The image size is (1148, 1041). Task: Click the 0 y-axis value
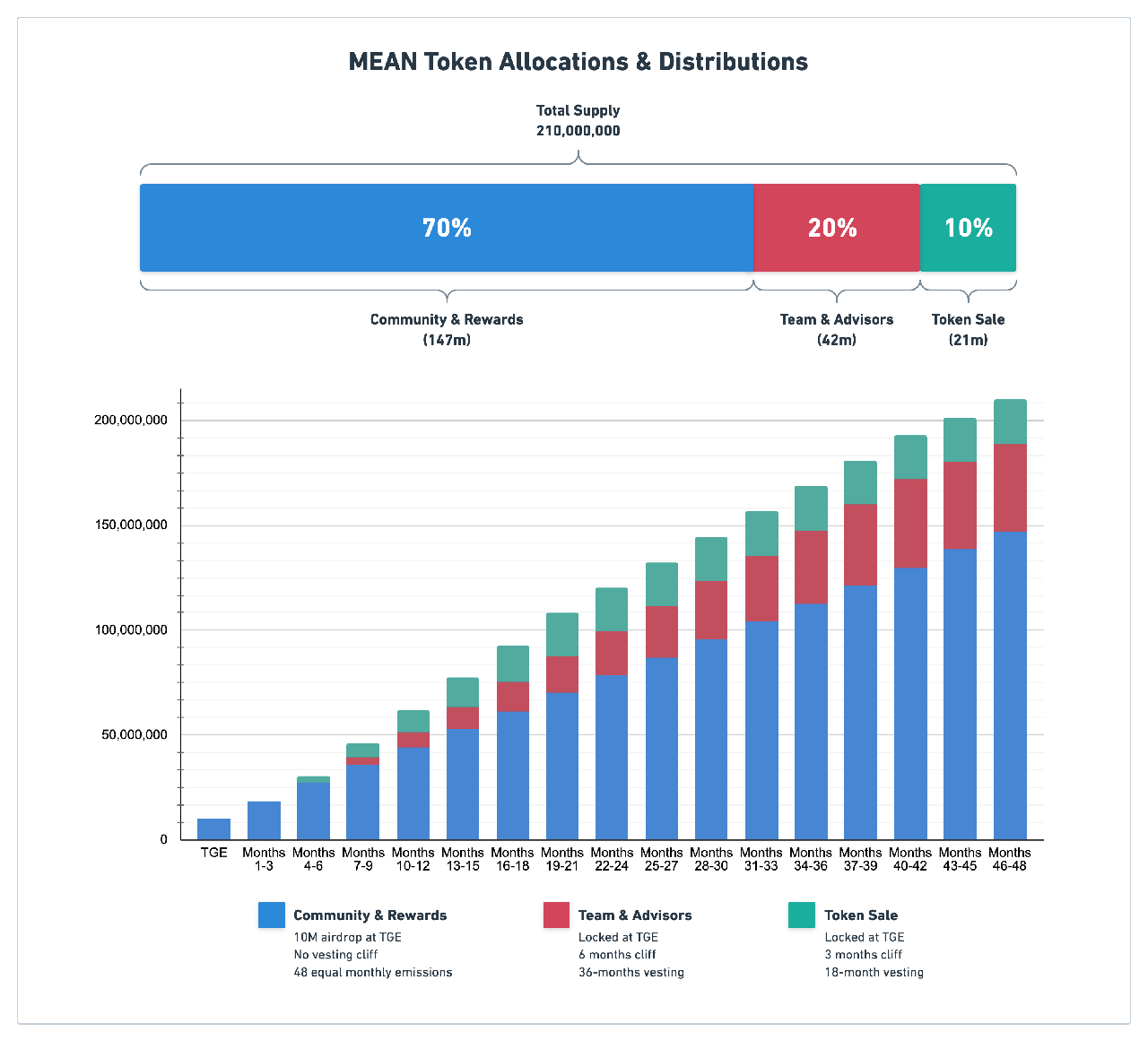164,840
